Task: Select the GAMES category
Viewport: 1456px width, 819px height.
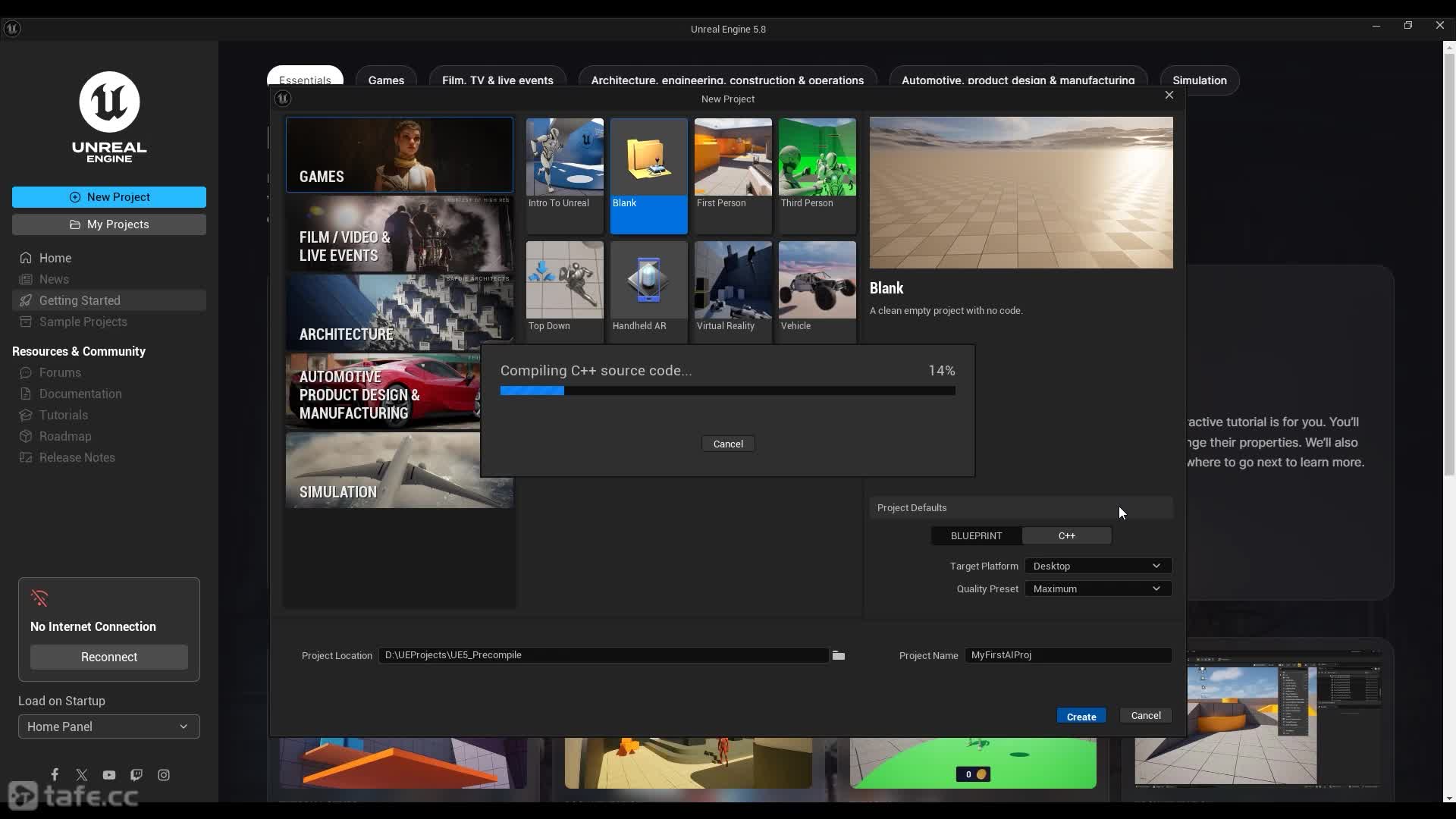Action: point(400,155)
